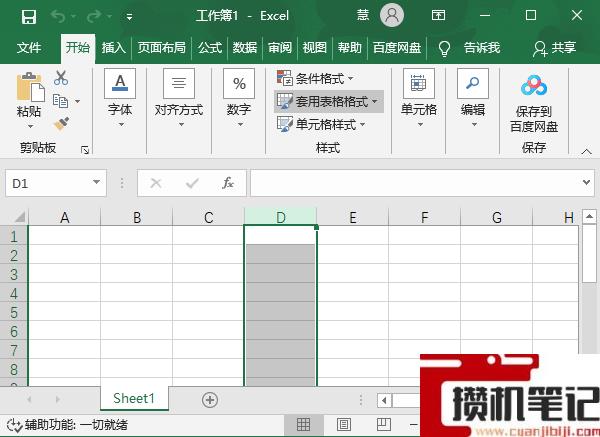Click the Format Painter brush icon
600x437 pixels.
[x=61, y=123]
